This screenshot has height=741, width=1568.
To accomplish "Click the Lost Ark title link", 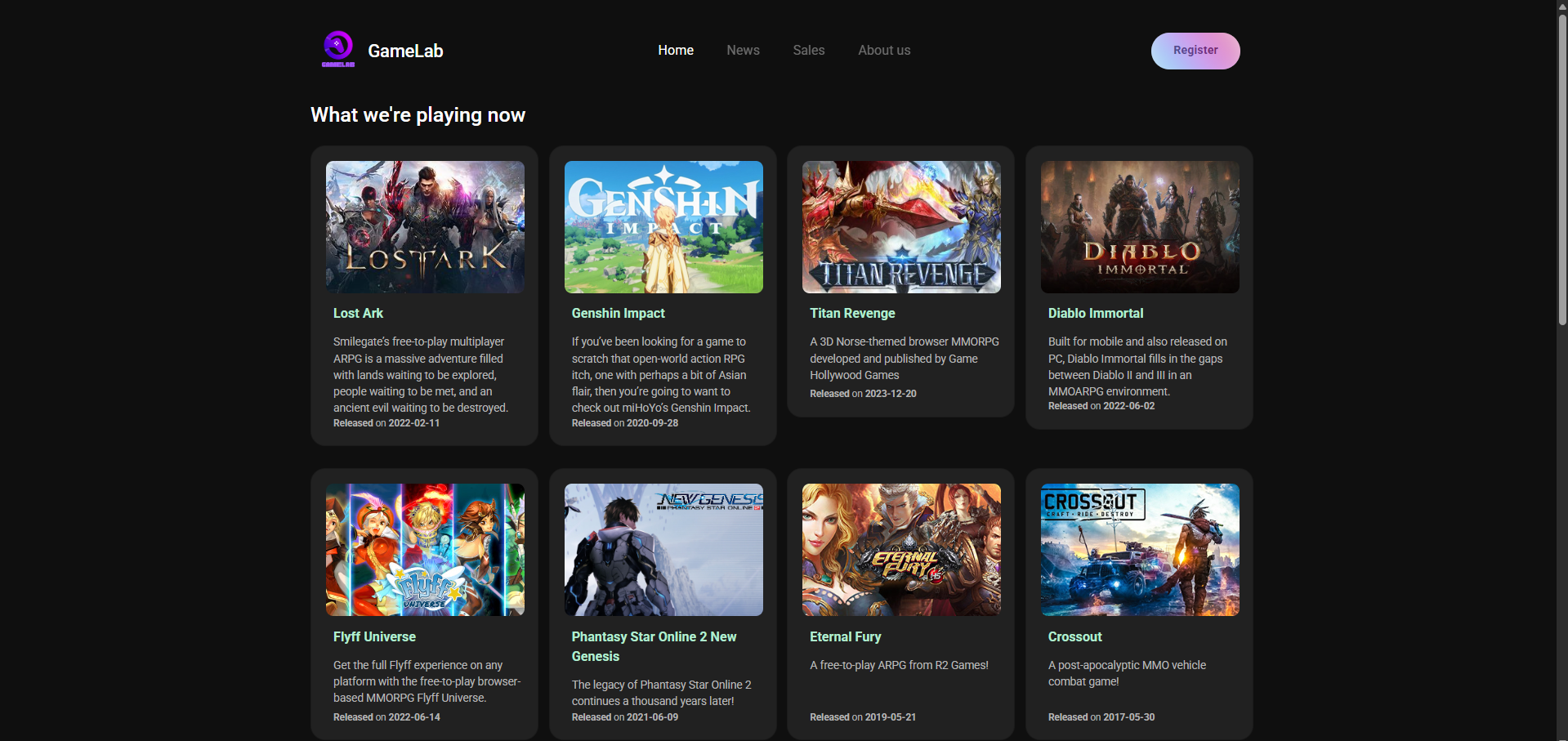I will point(358,314).
